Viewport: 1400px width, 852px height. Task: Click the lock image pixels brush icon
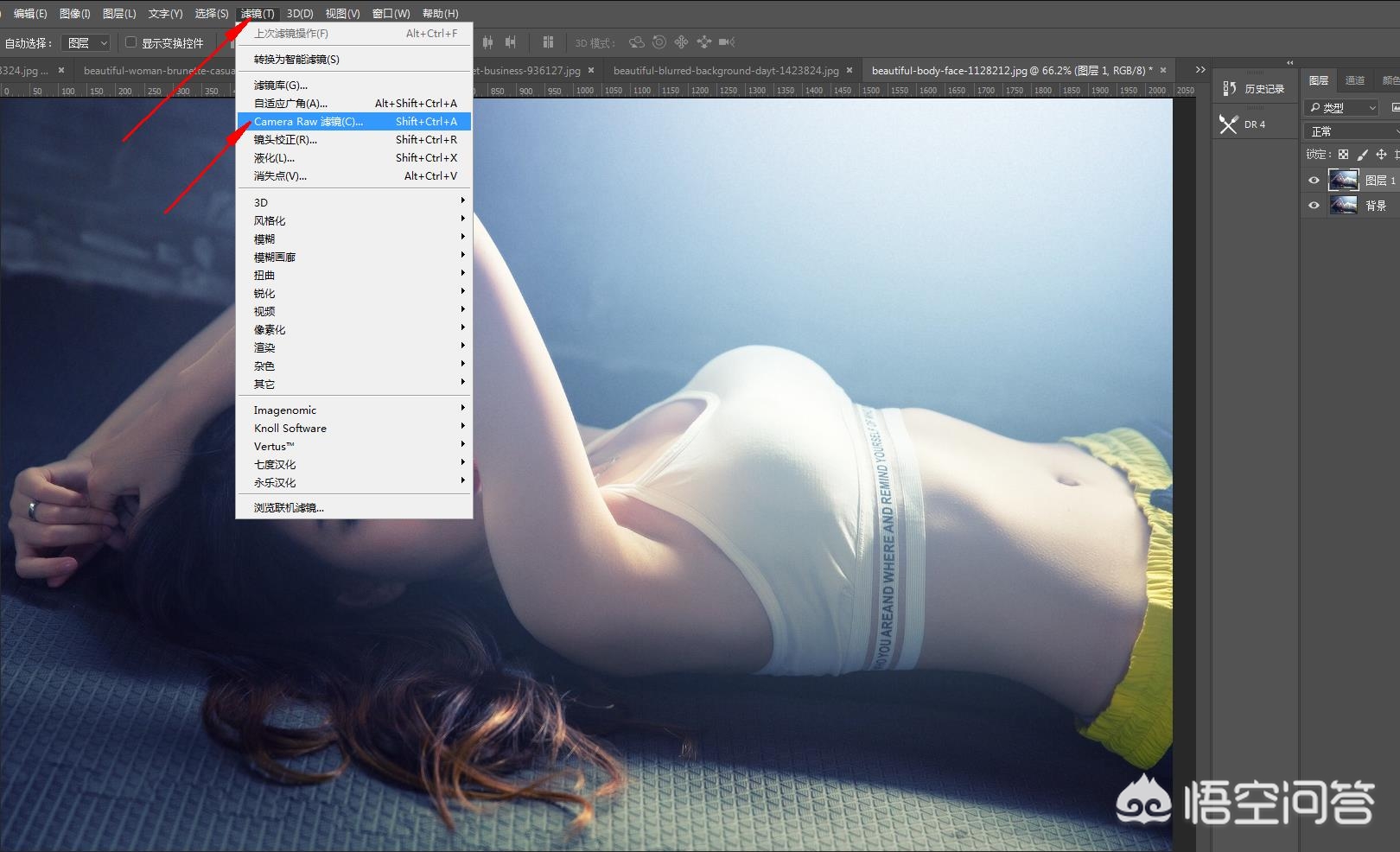(1362, 155)
